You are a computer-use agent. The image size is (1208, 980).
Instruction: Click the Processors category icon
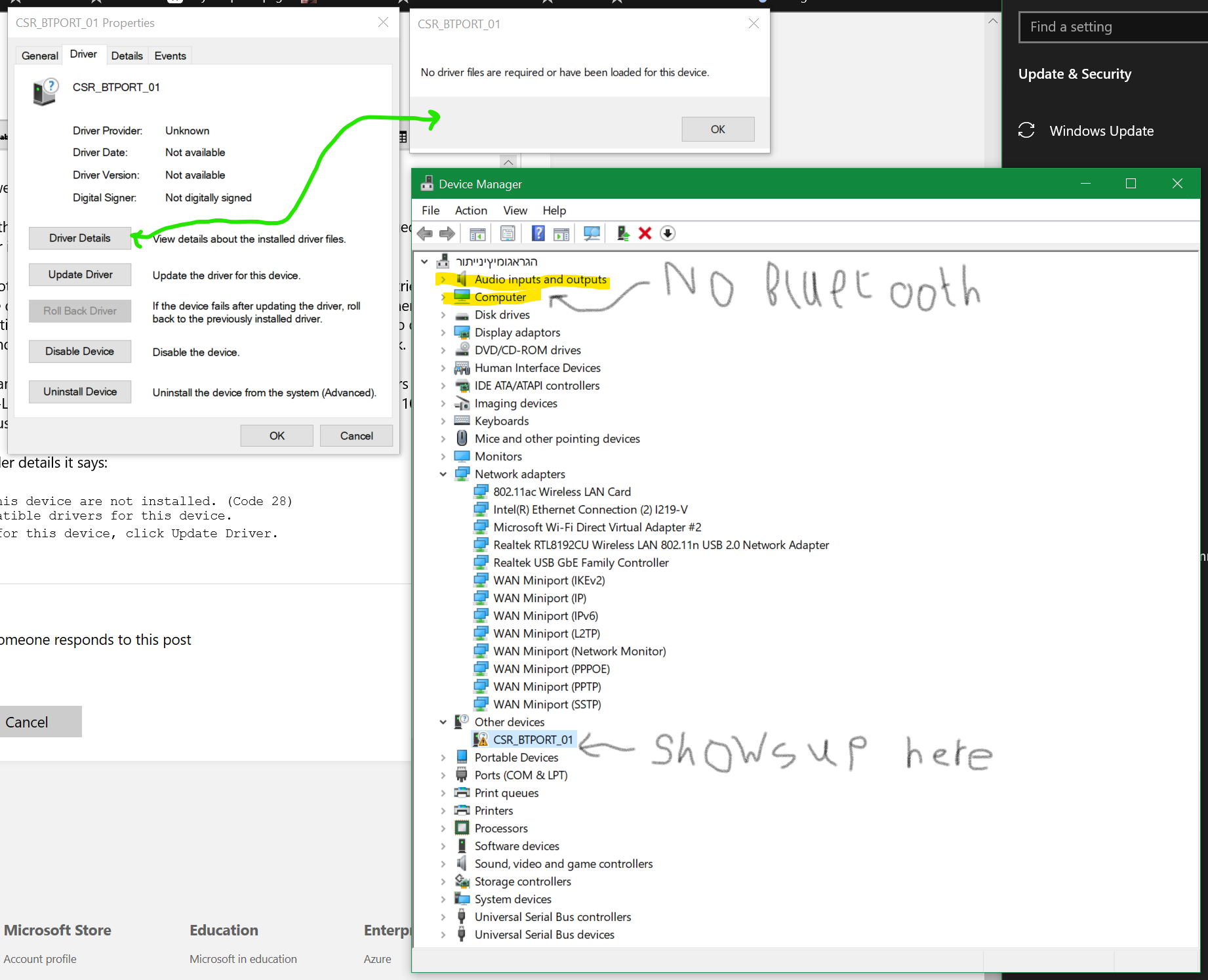(x=462, y=828)
